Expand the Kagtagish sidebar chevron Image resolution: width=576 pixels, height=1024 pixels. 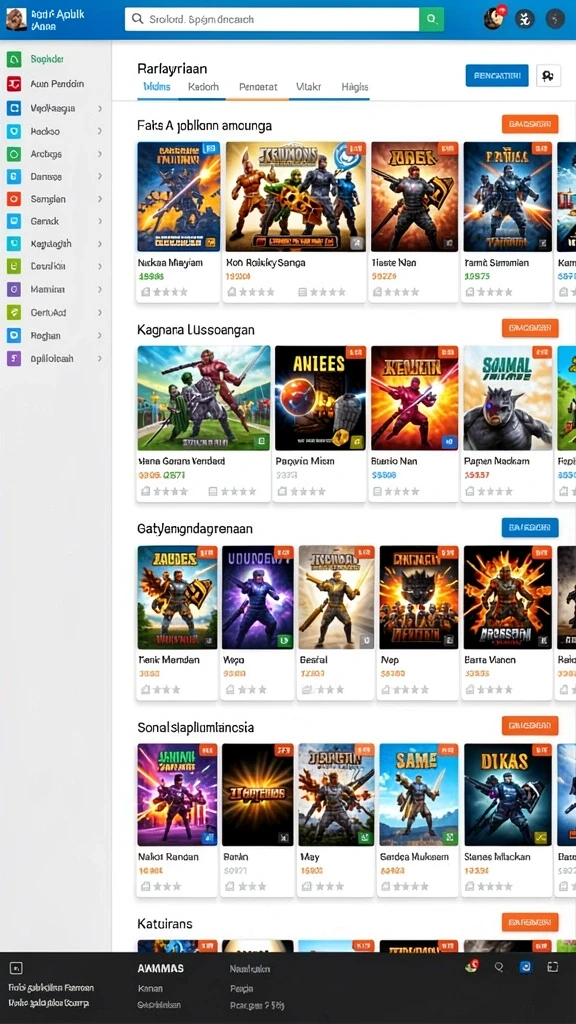coord(100,244)
